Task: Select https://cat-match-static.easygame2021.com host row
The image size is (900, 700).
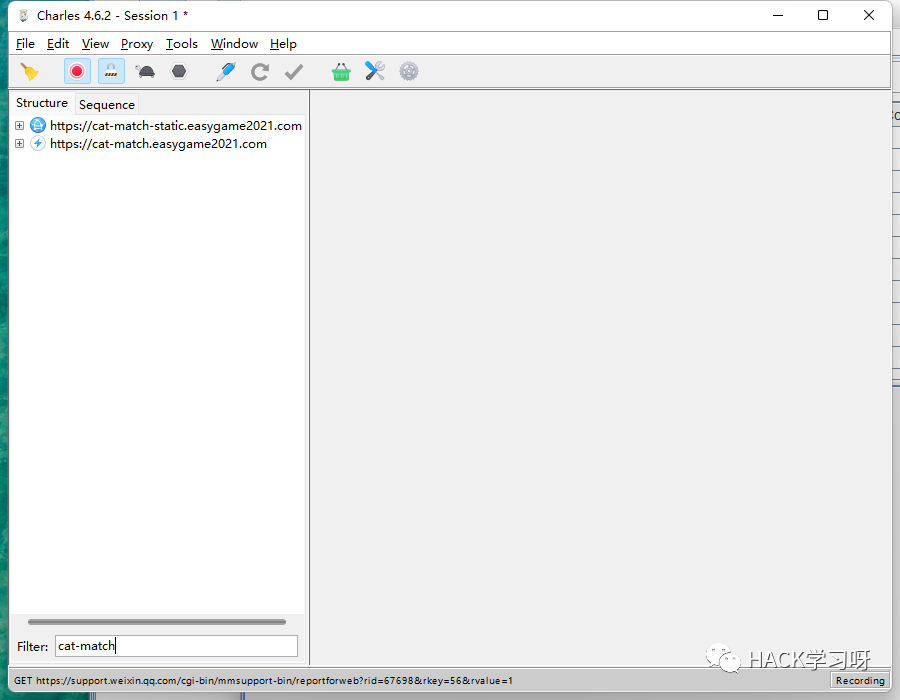Action: click(x=176, y=126)
